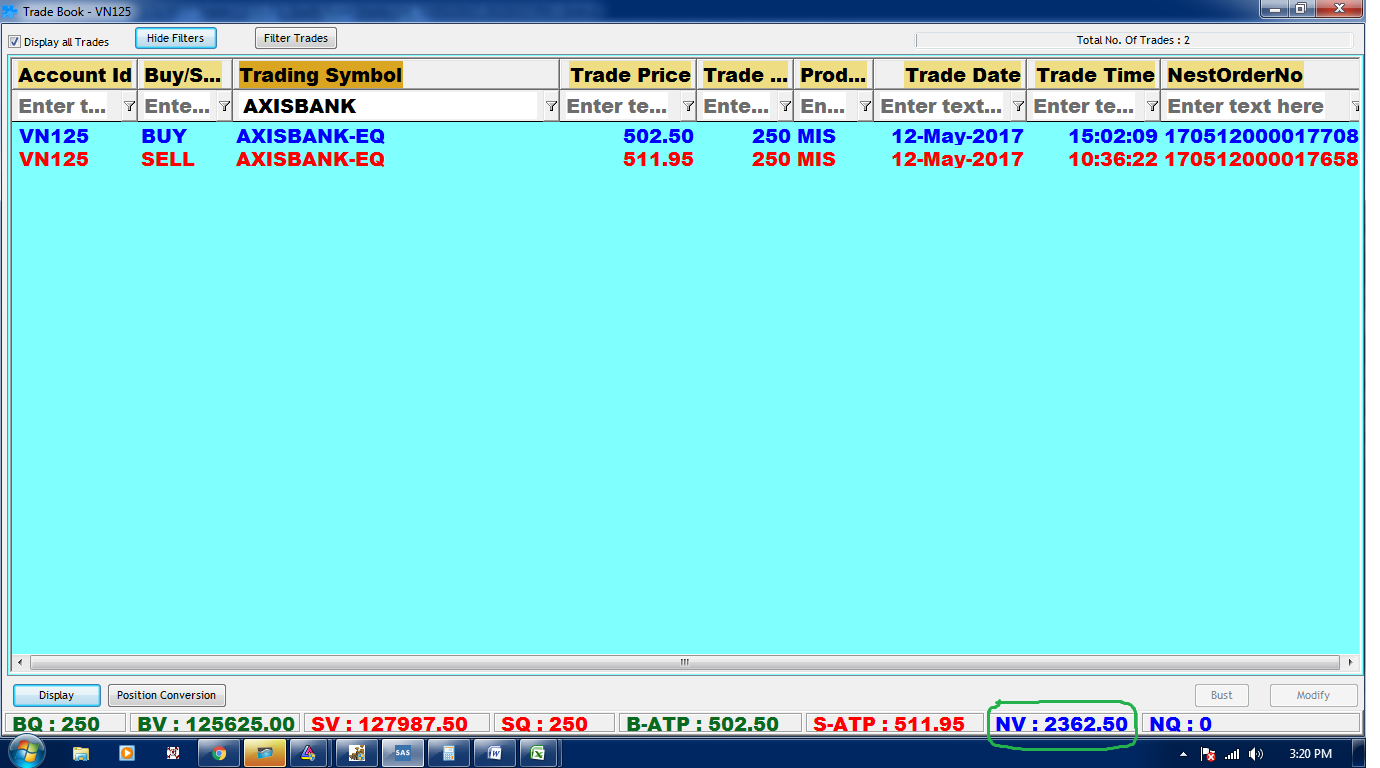This screenshot has height=768, width=1380.
Task: Sort by NestOrderNo column header
Action: pyautogui.click(x=1260, y=75)
